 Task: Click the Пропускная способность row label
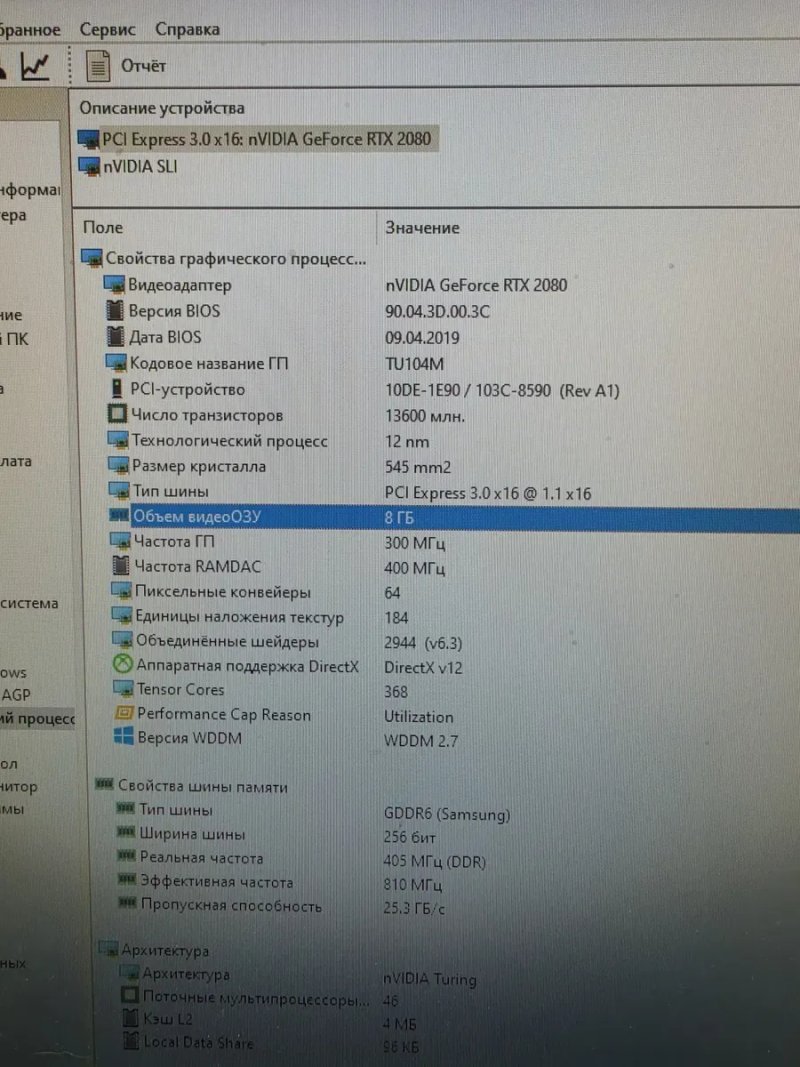[231, 906]
